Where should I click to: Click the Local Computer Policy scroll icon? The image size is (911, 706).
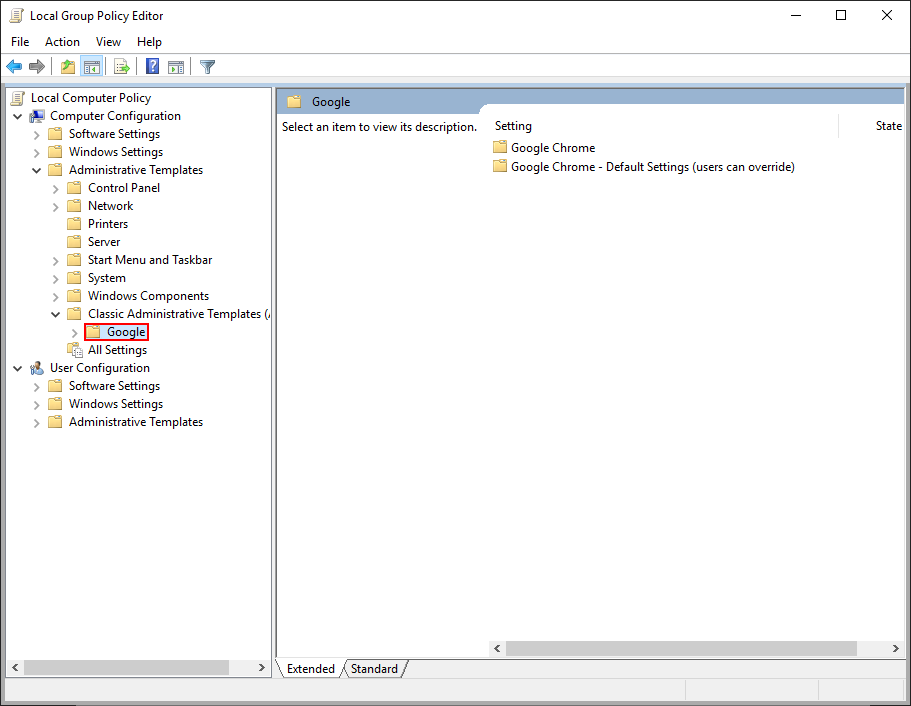[18, 98]
